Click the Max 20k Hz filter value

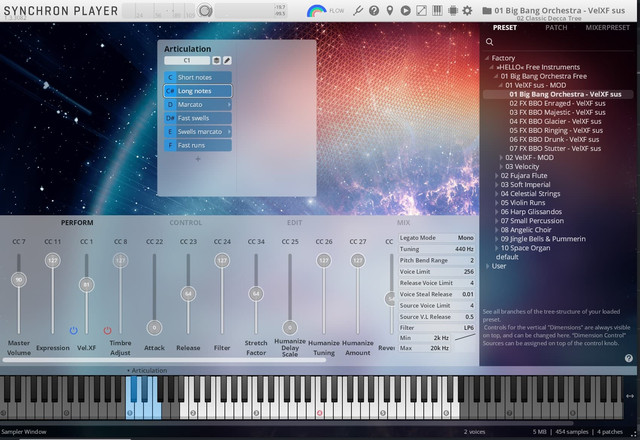[x=440, y=348]
